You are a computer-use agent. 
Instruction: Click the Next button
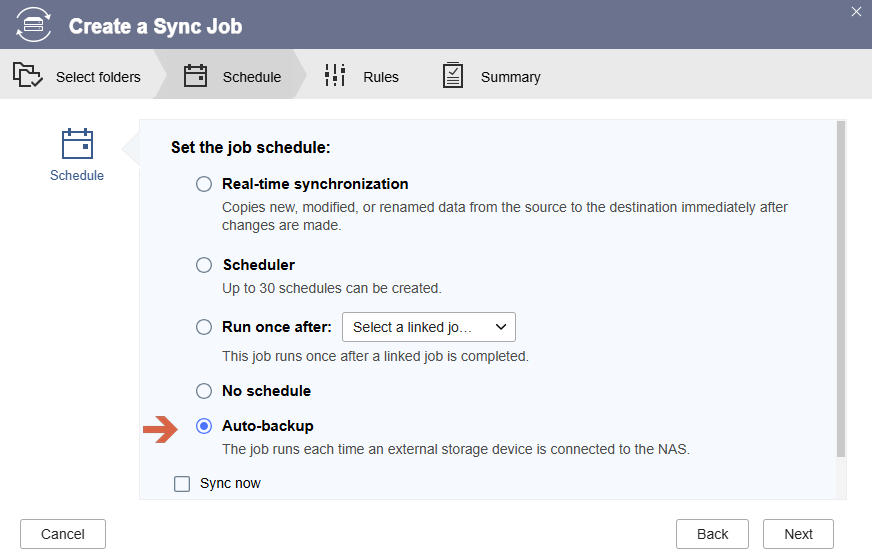click(798, 534)
